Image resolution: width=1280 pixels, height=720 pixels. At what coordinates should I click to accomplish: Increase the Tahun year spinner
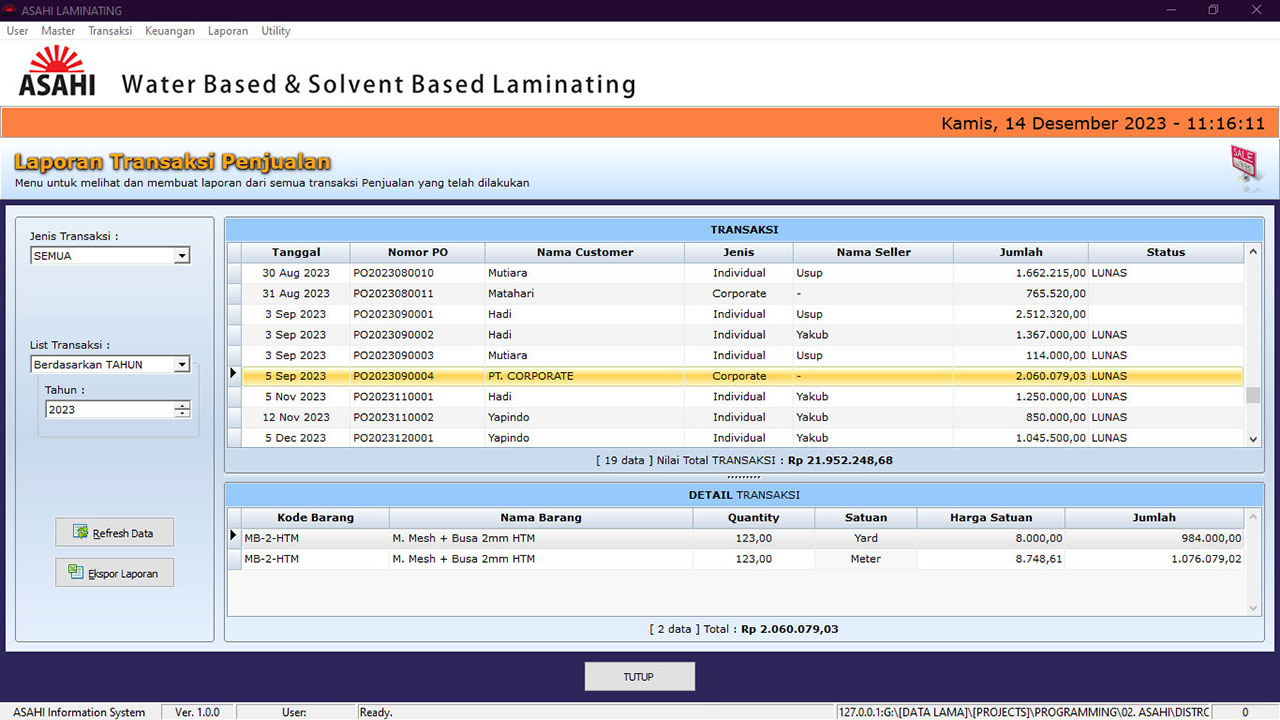point(181,405)
